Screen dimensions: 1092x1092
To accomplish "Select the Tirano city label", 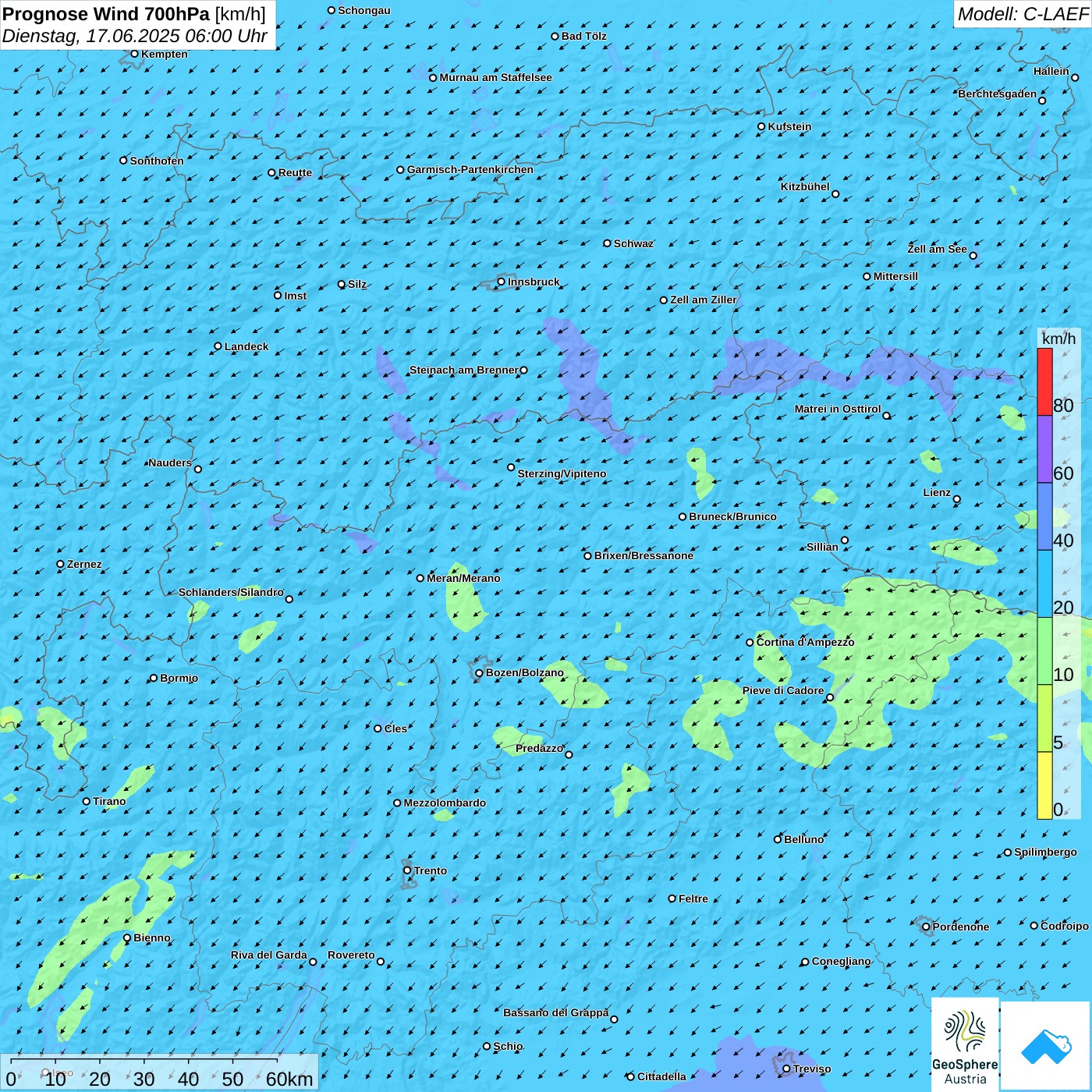I will [x=109, y=801].
